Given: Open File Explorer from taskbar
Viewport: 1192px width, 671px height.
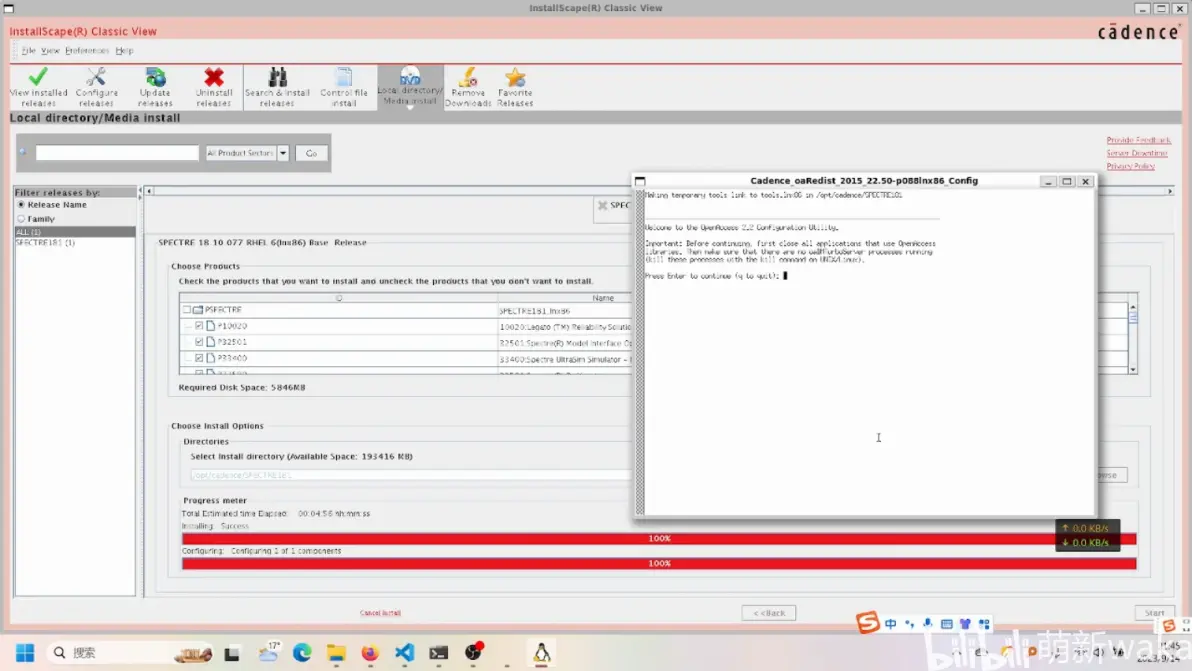Looking at the screenshot, I should tap(336, 653).
